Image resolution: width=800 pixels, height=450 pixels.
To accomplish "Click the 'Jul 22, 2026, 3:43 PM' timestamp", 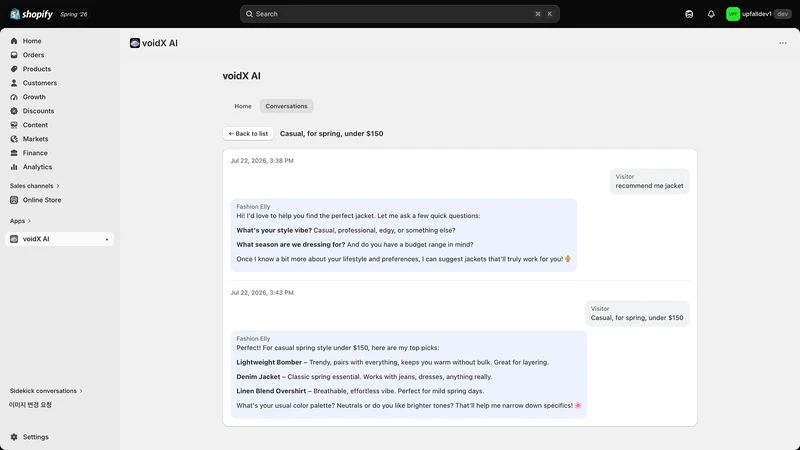I will click(262, 292).
